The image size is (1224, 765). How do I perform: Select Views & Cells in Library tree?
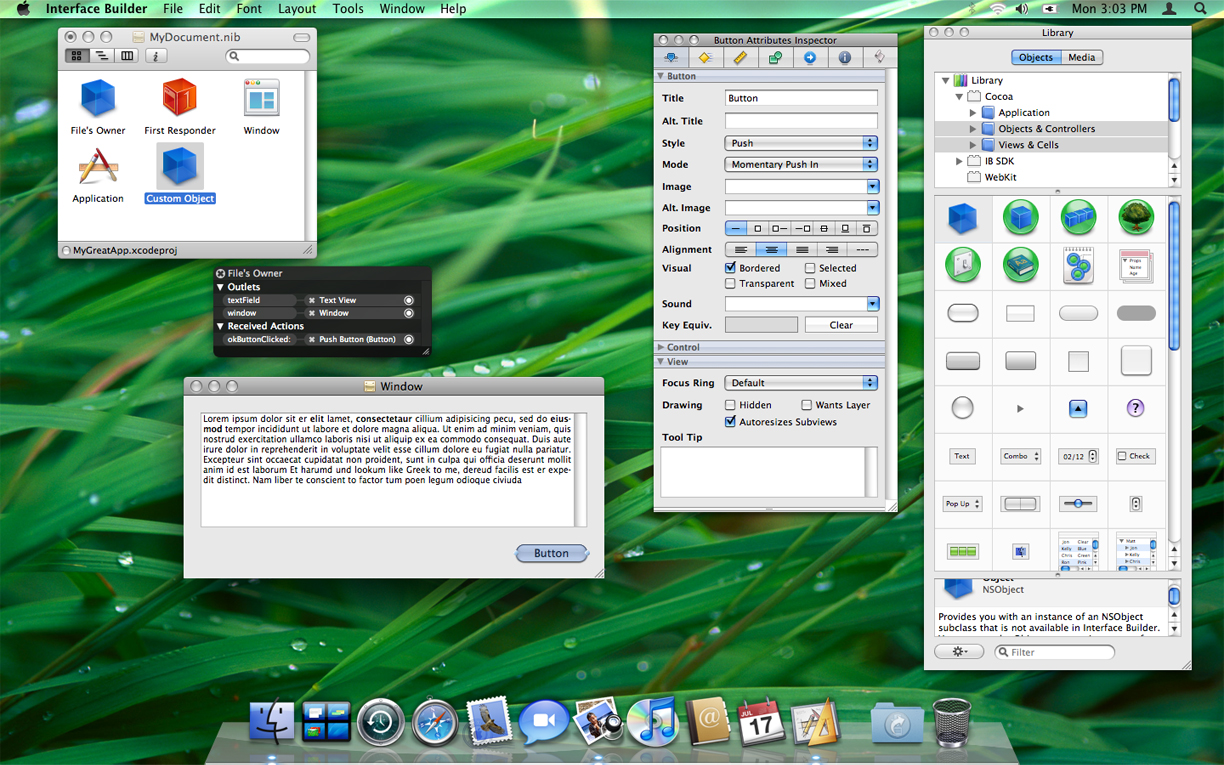[1050, 145]
